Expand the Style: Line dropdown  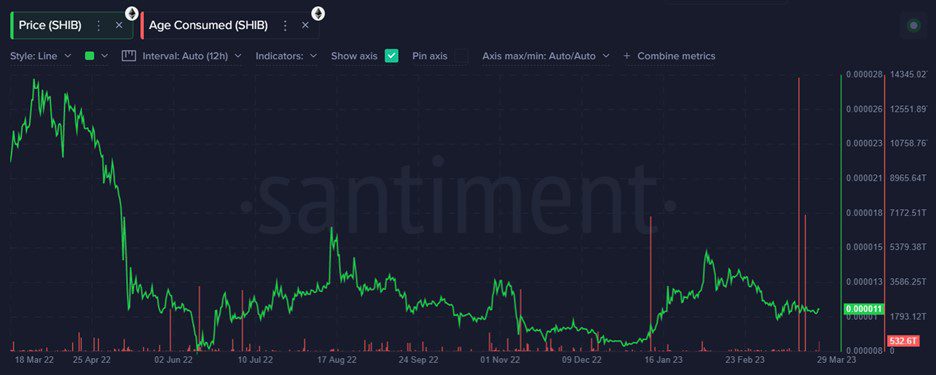[x=41, y=56]
